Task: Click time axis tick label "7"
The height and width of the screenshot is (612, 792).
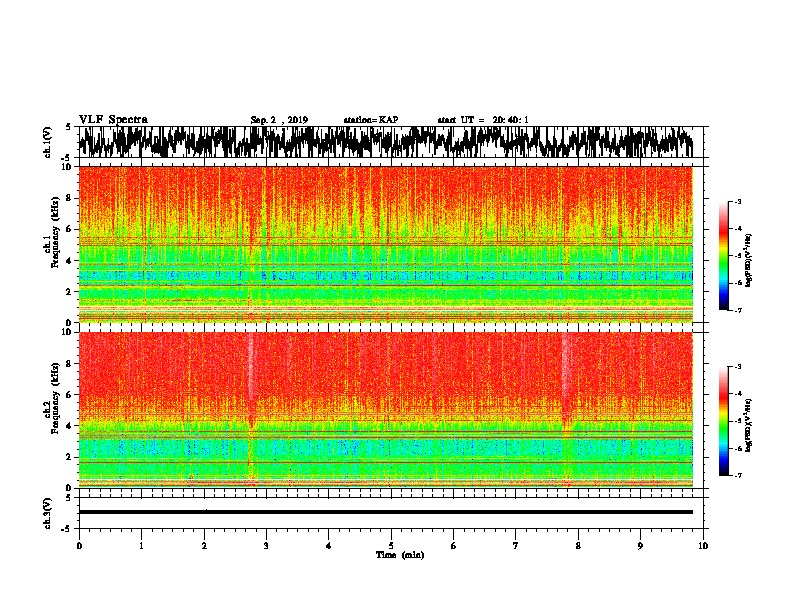Action: click(x=516, y=546)
